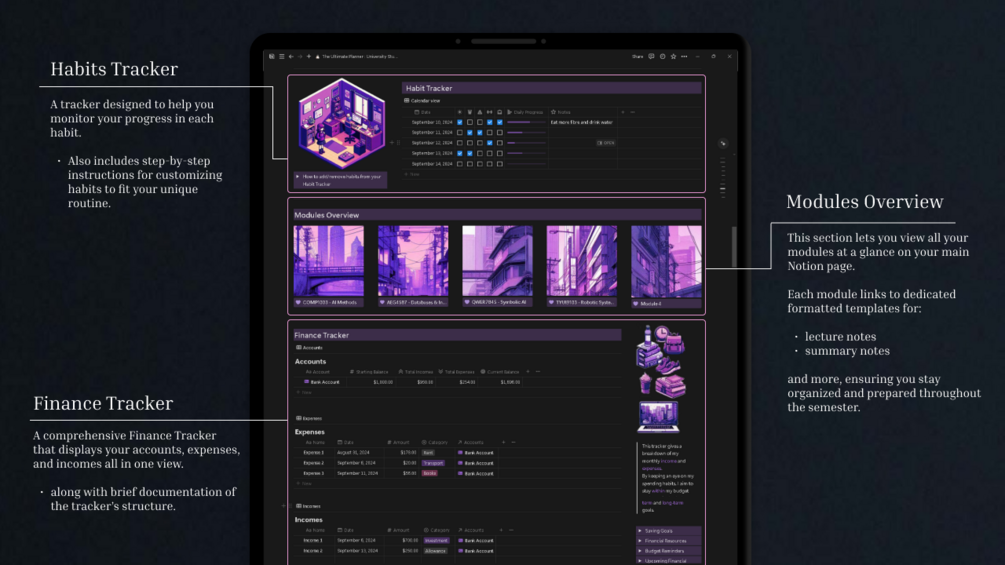
Task: Open the COMP1033 - AI Methods module card
Action: (x=329, y=265)
